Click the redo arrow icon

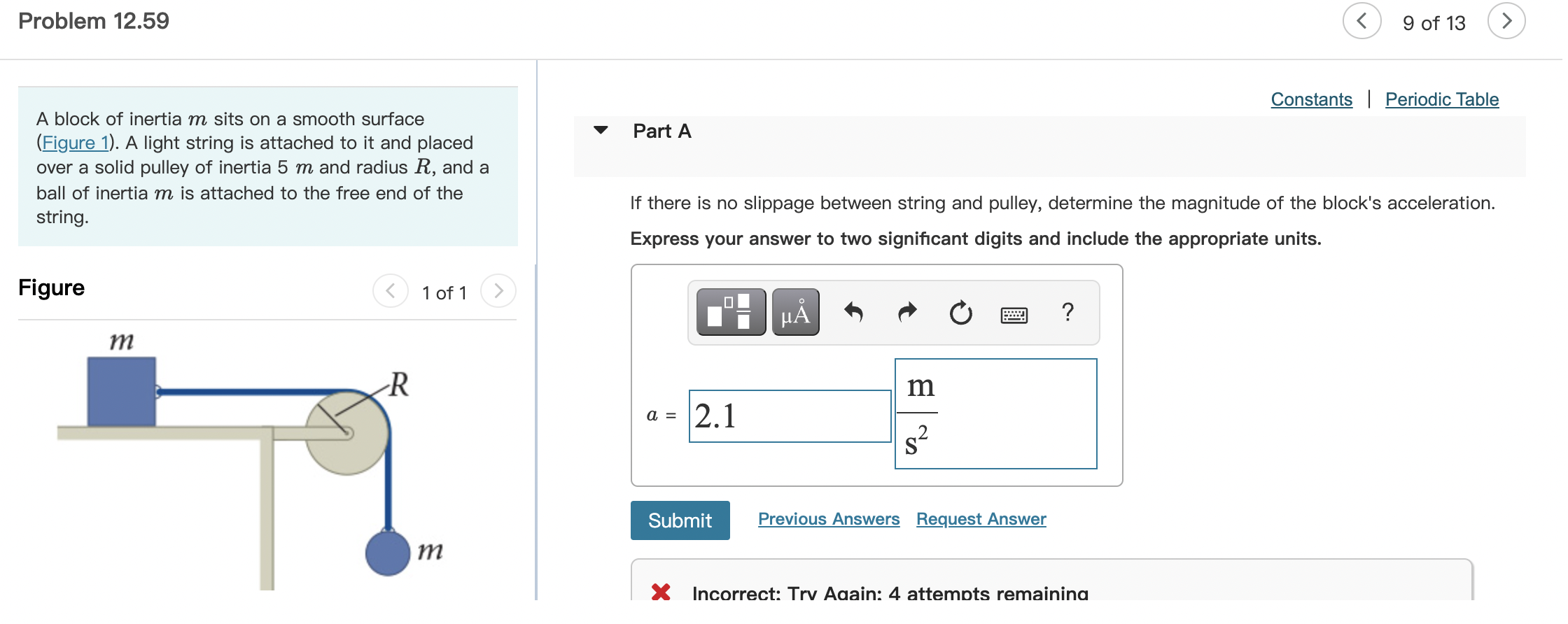[907, 312]
